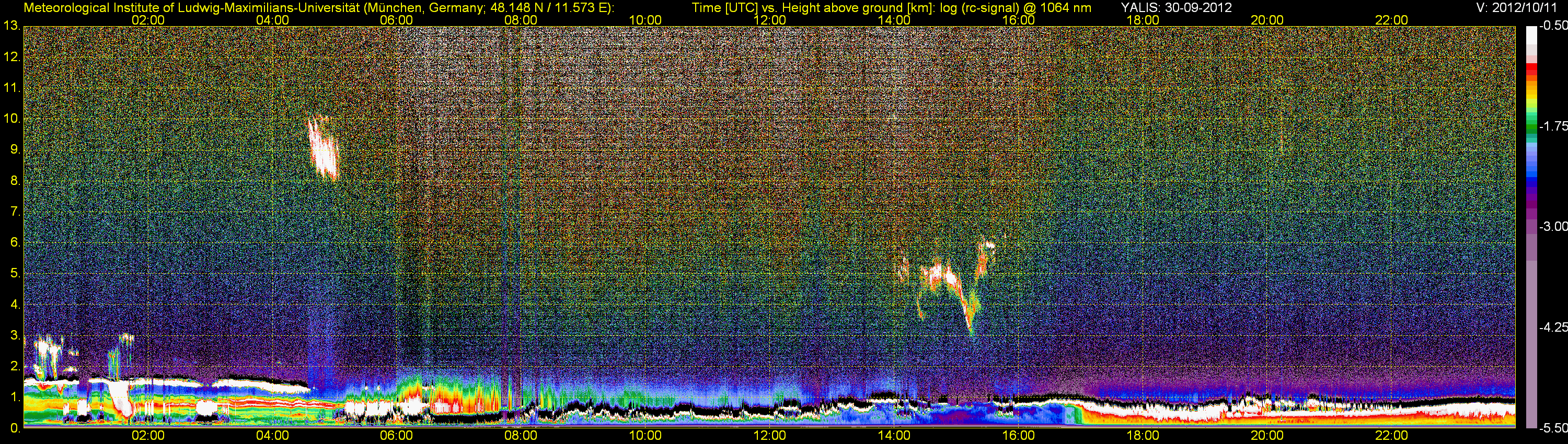Click the height axis label '12.'

12,56
